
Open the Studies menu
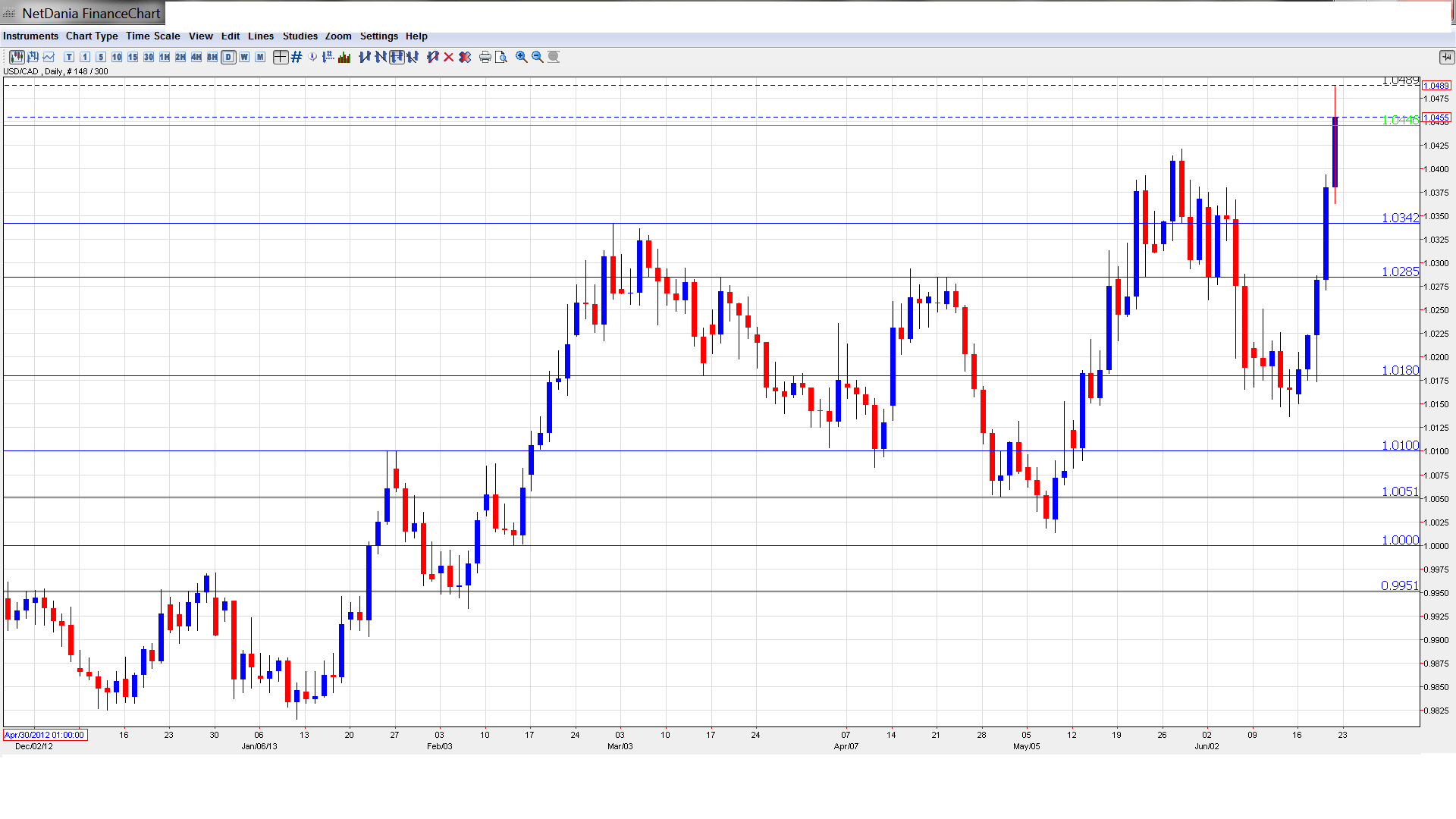pos(300,36)
